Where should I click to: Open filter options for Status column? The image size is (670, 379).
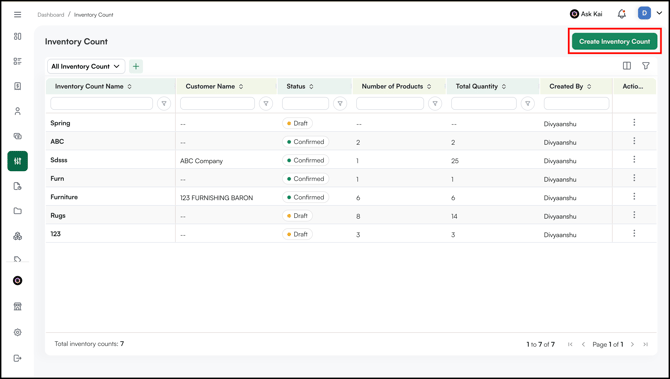coord(340,103)
